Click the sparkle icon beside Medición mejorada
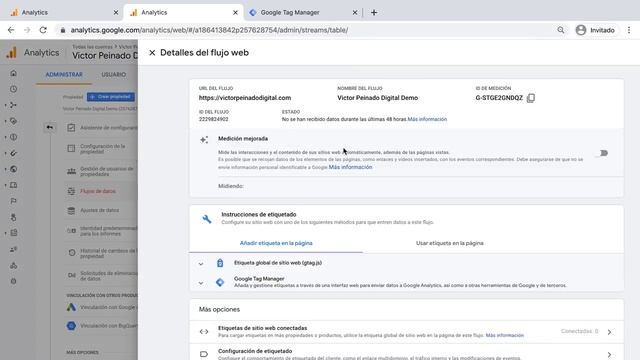 pyautogui.click(x=204, y=140)
